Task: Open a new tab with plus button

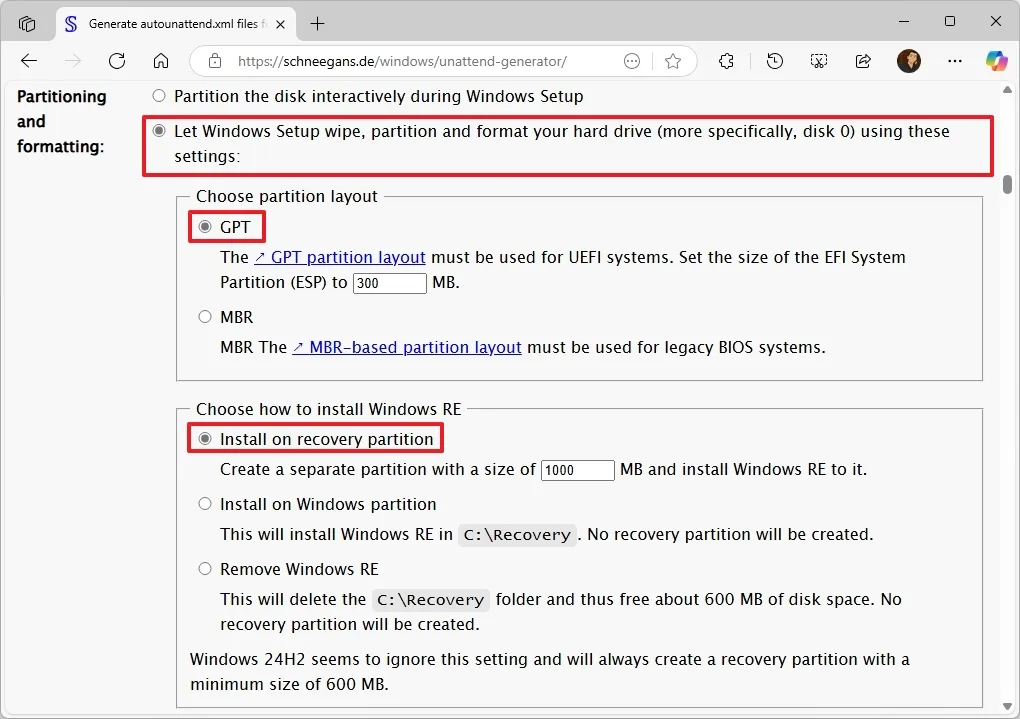Action: tap(318, 23)
